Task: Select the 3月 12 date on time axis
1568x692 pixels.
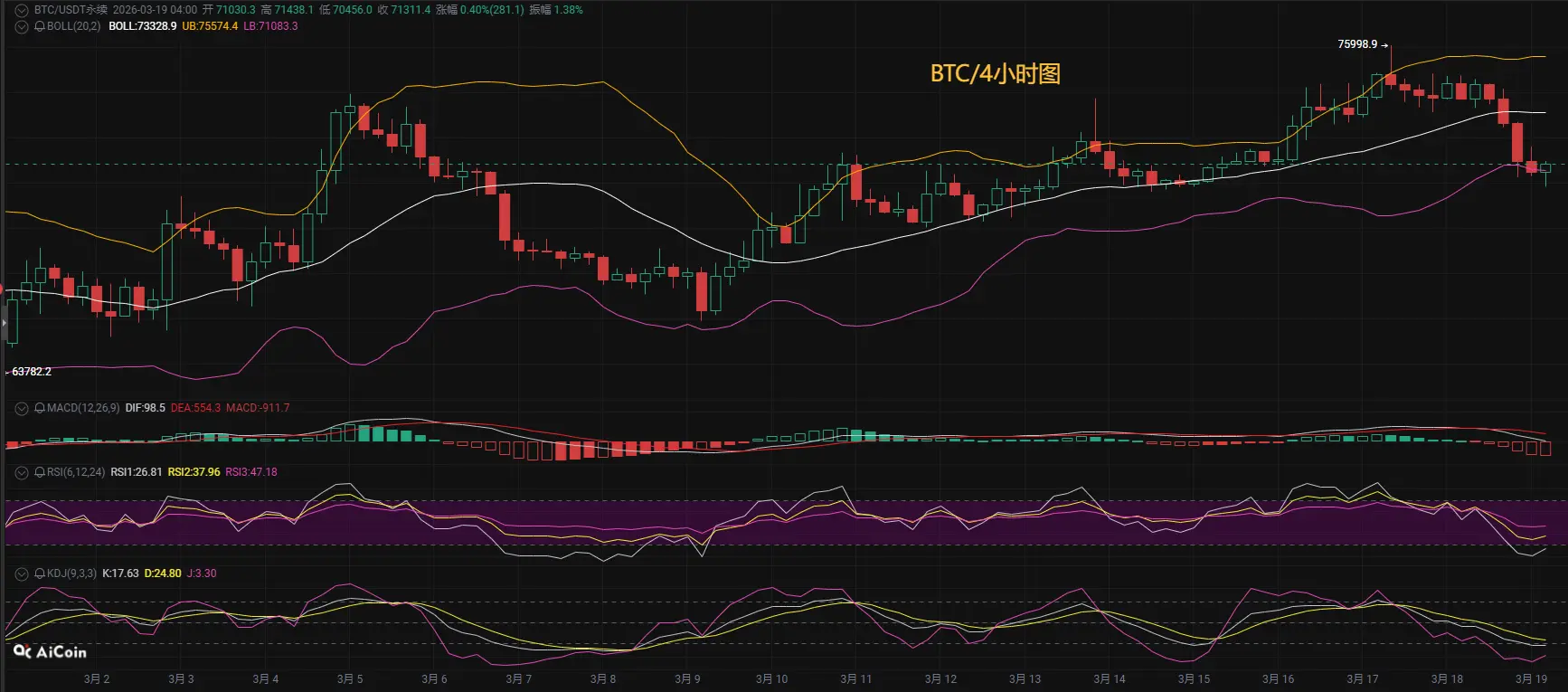Action: point(940,679)
